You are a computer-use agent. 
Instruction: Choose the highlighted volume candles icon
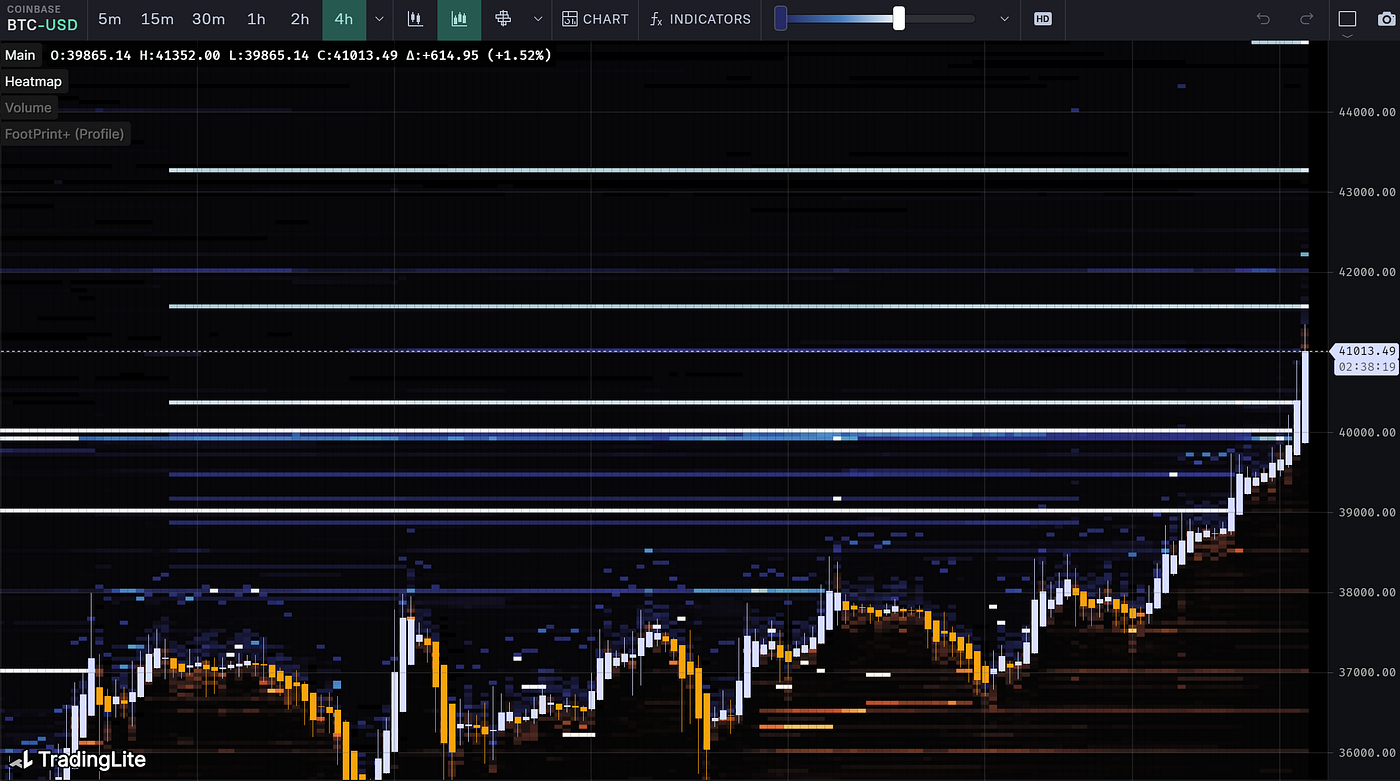point(459,19)
